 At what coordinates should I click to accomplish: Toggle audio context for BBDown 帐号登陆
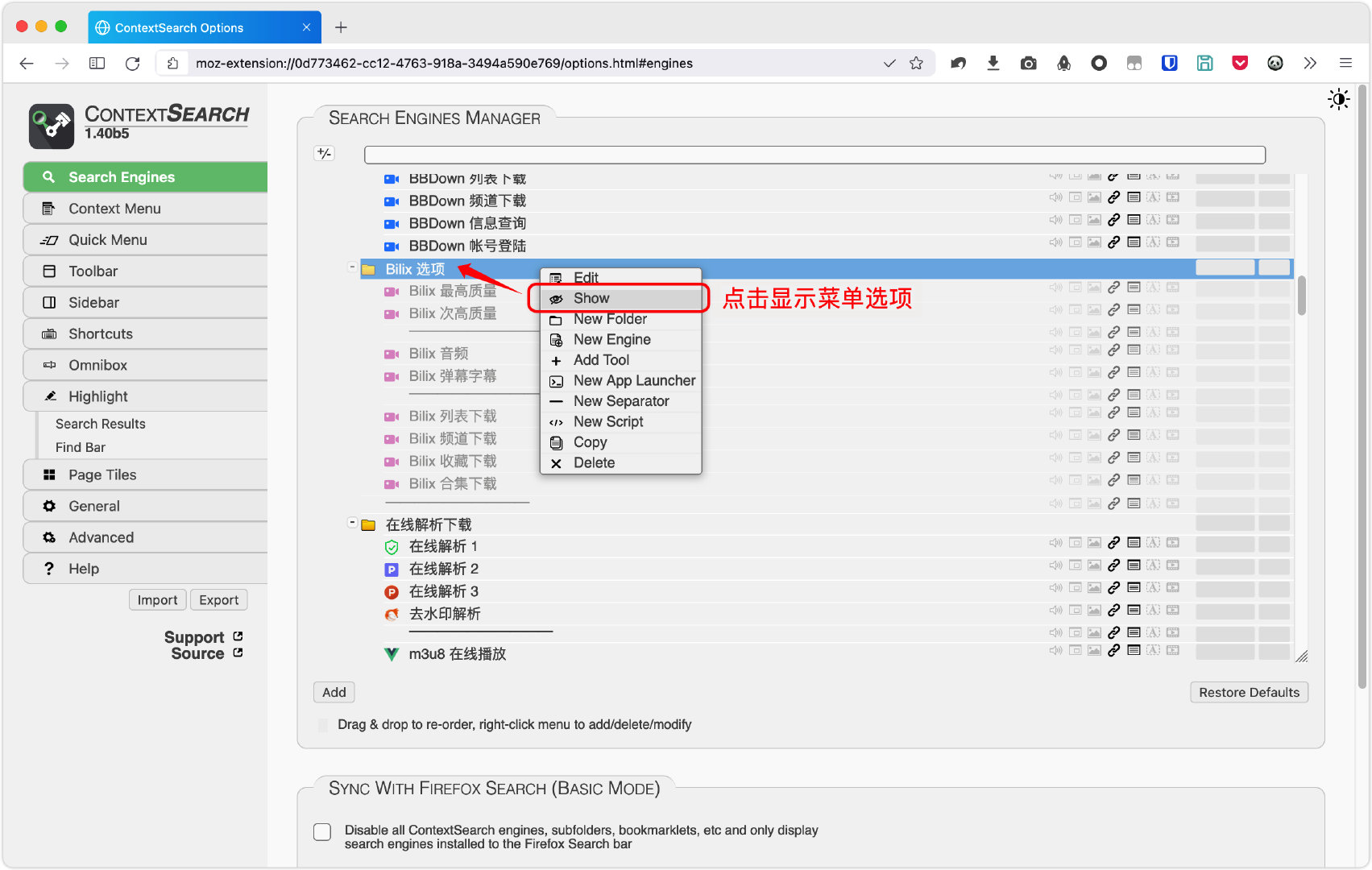click(1055, 242)
